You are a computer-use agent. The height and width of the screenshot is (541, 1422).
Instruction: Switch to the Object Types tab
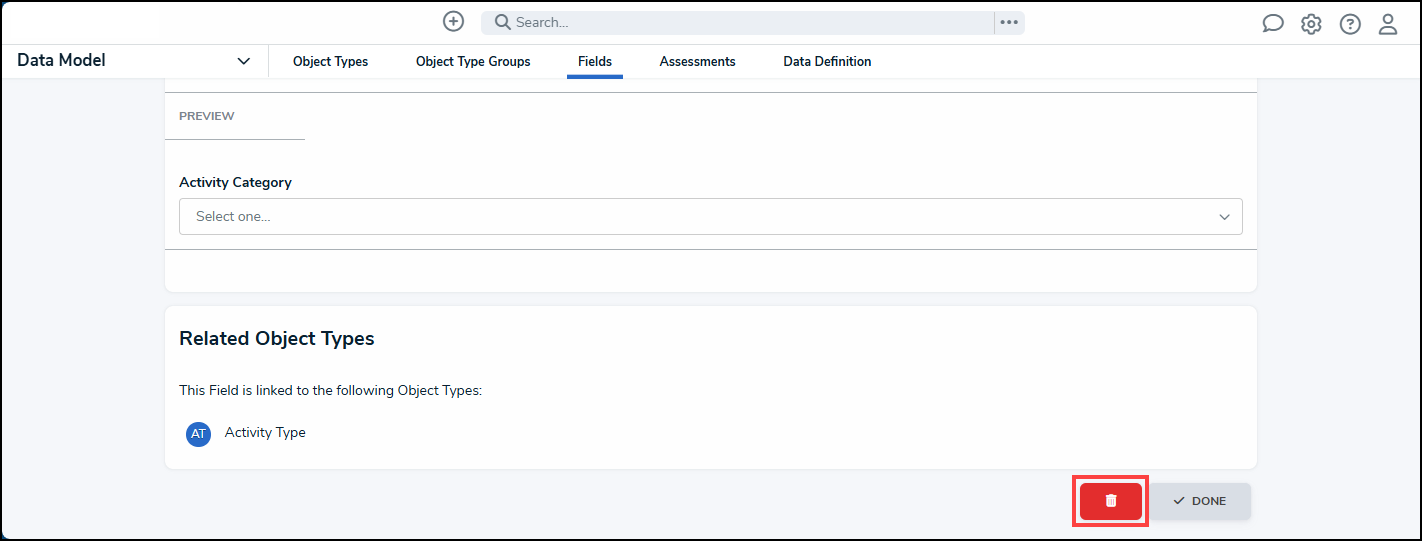330,62
